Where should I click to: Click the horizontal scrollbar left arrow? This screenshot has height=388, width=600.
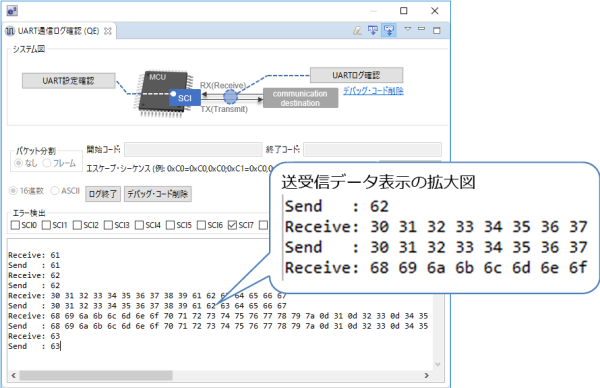tap(14, 375)
